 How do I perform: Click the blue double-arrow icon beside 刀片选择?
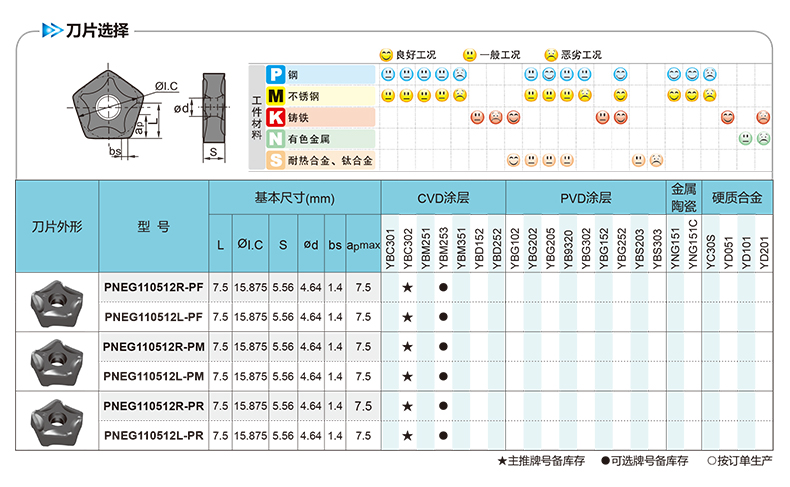pyautogui.click(x=52, y=30)
